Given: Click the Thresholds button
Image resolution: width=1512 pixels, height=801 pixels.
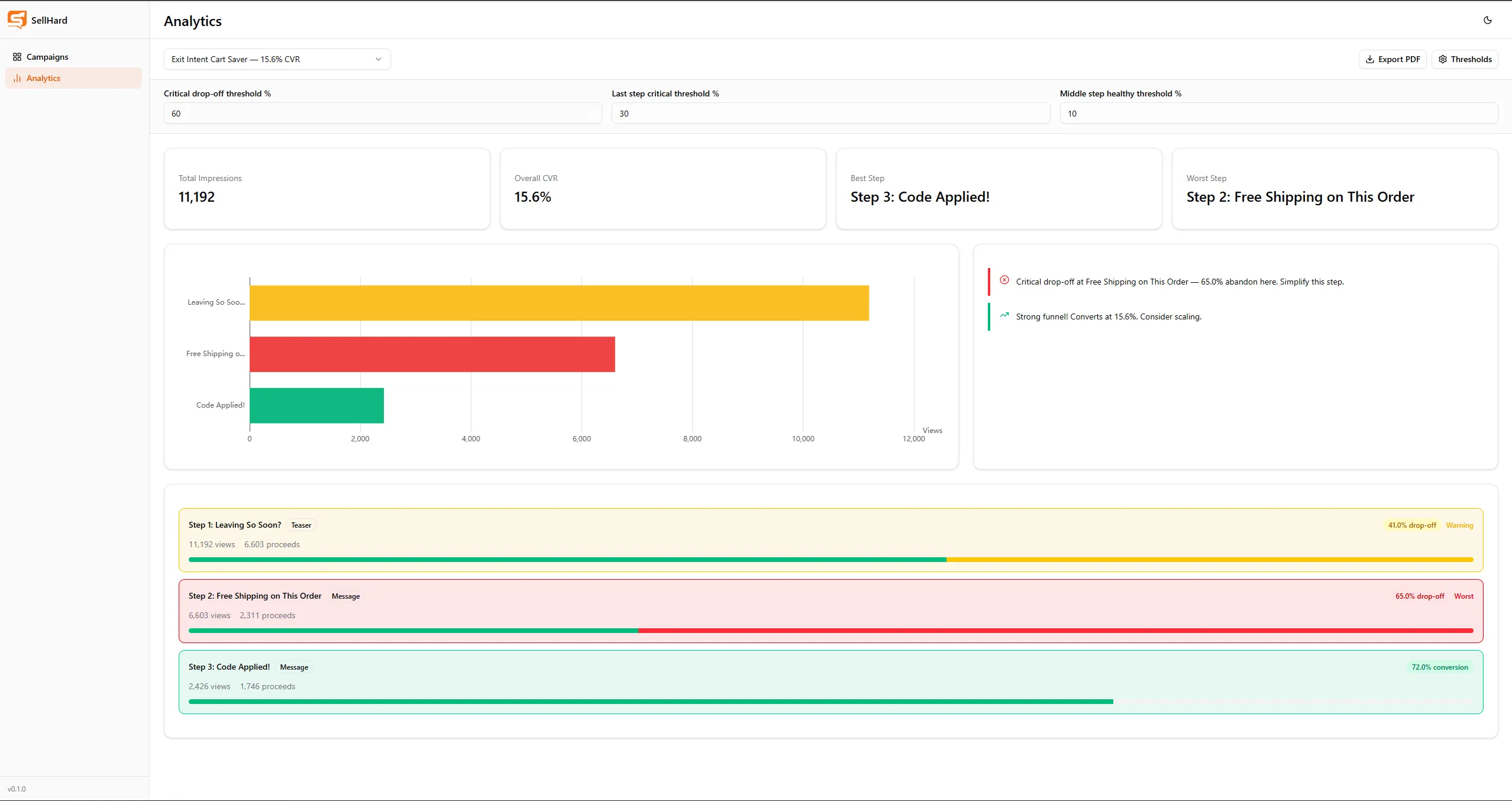Looking at the screenshot, I should pos(1465,59).
